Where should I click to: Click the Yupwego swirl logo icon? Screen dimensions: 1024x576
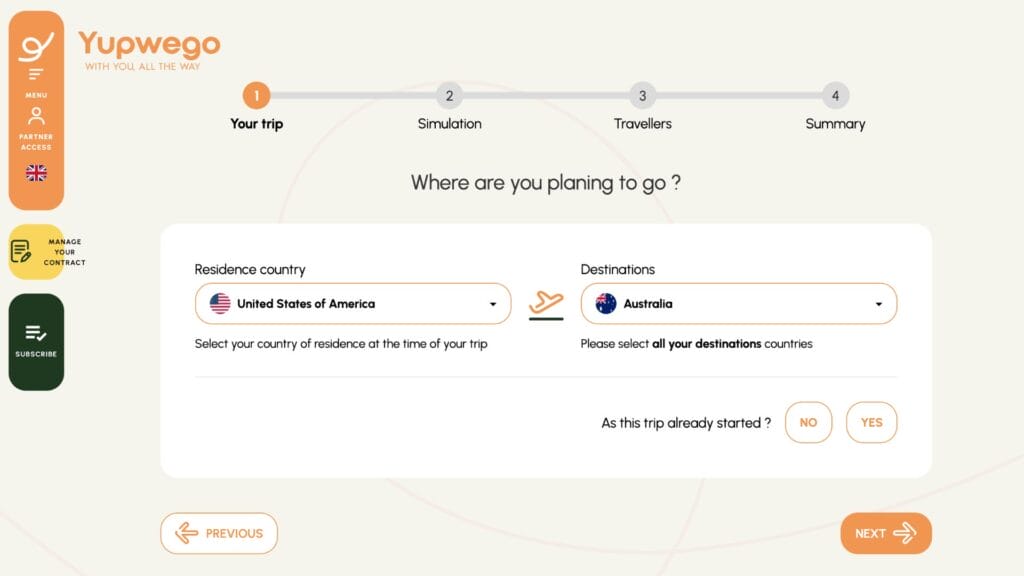point(36,46)
